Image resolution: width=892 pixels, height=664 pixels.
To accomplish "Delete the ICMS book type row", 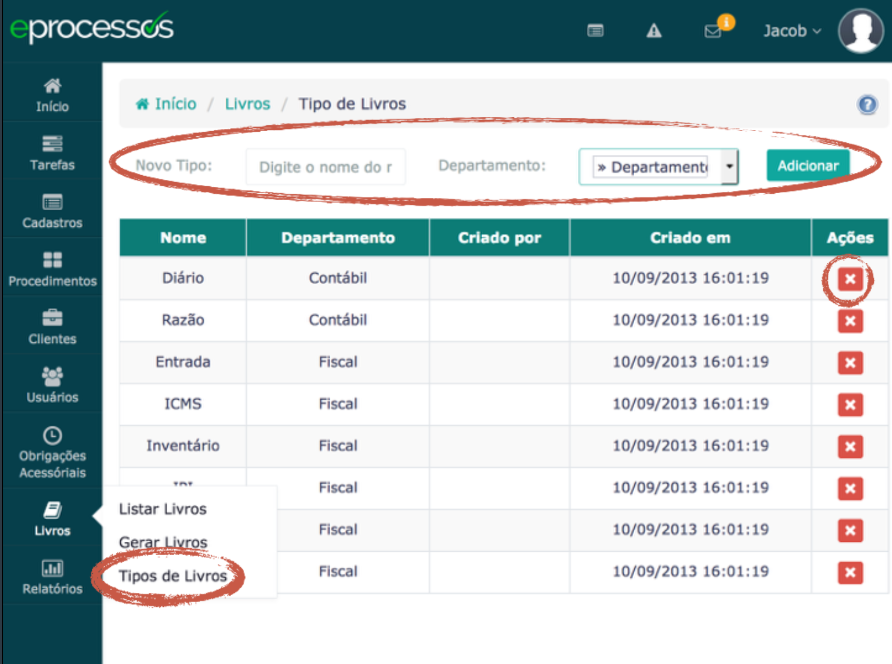I will pyautogui.click(x=850, y=405).
